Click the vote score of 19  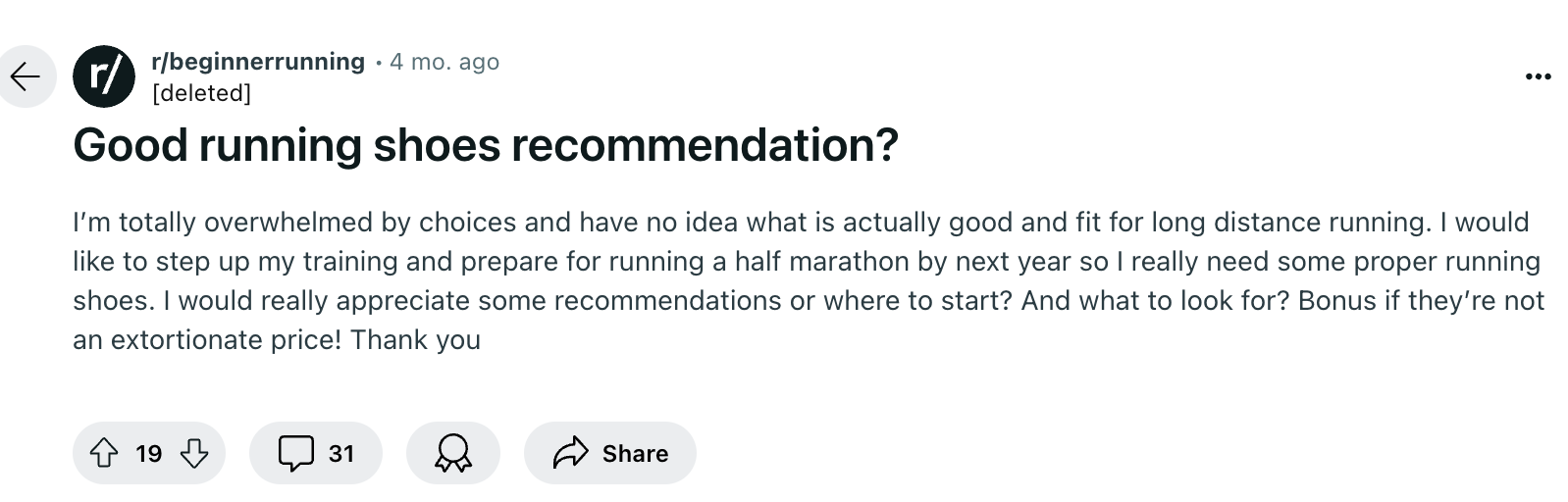point(149,453)
